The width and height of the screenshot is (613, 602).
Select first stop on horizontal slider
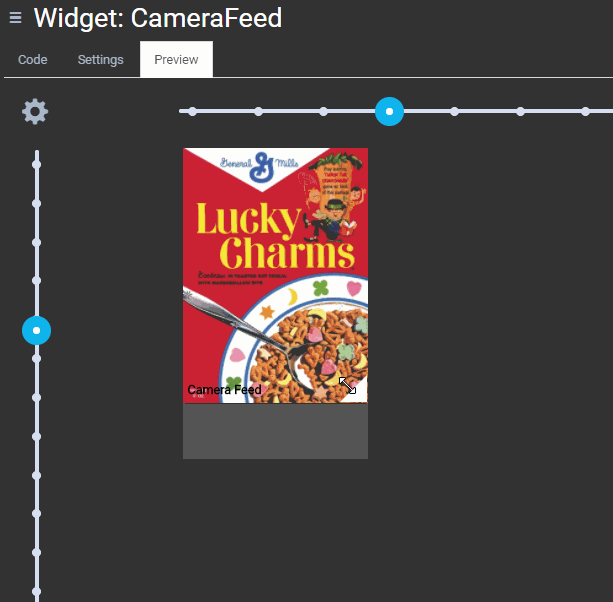pos(192,111)
